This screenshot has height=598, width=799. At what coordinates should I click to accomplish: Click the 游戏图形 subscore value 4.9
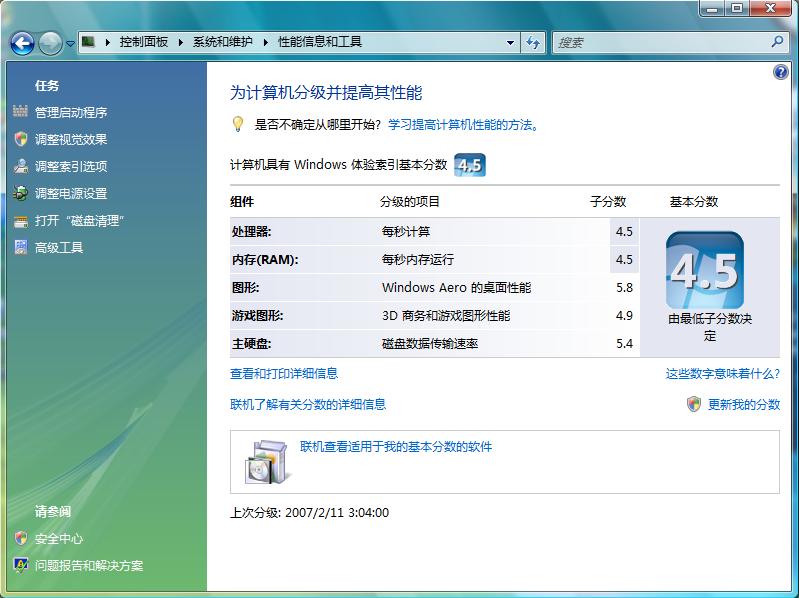pyautogui.click(x=624, y=315)
